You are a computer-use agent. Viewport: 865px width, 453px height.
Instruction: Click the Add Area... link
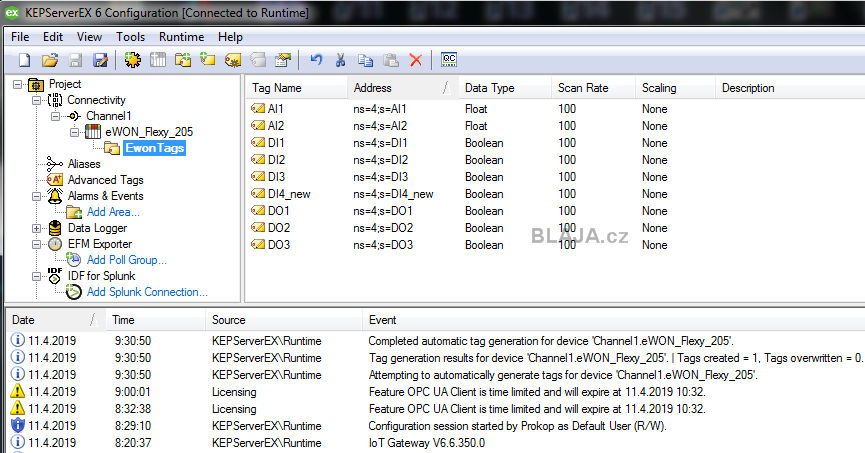coord(113,212)
